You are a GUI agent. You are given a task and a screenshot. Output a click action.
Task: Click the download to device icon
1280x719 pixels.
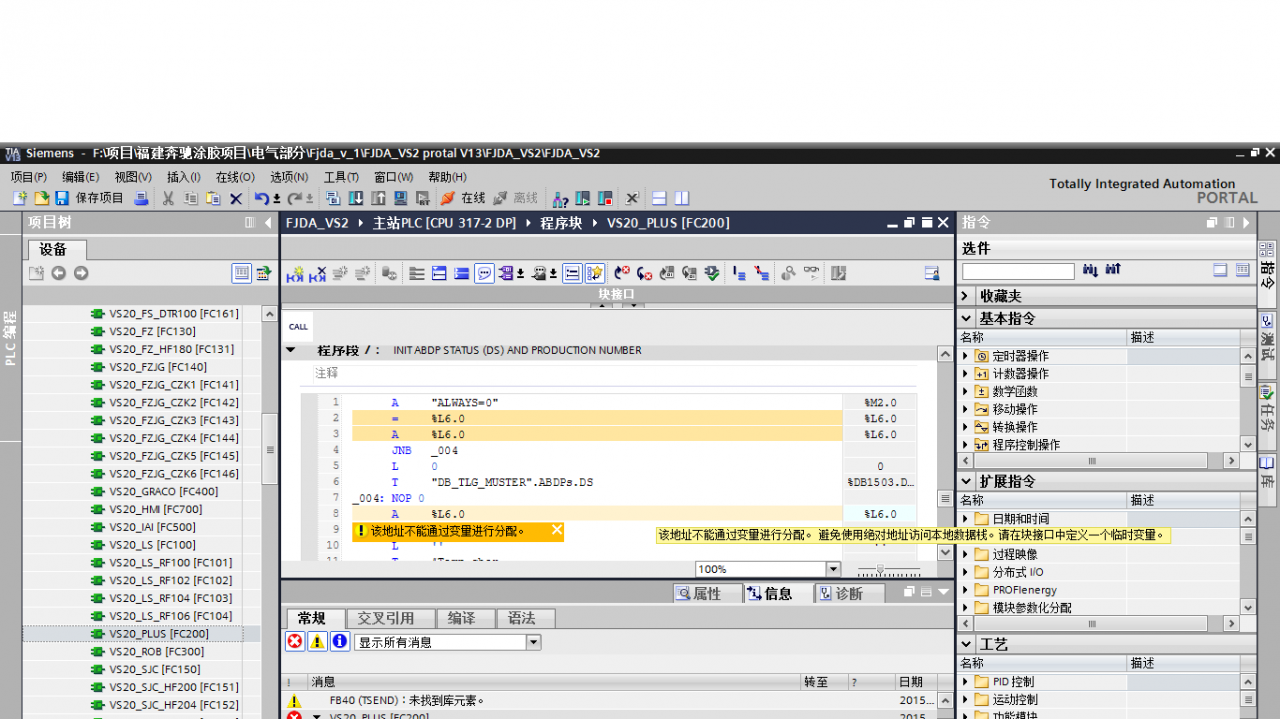[356, 199]
